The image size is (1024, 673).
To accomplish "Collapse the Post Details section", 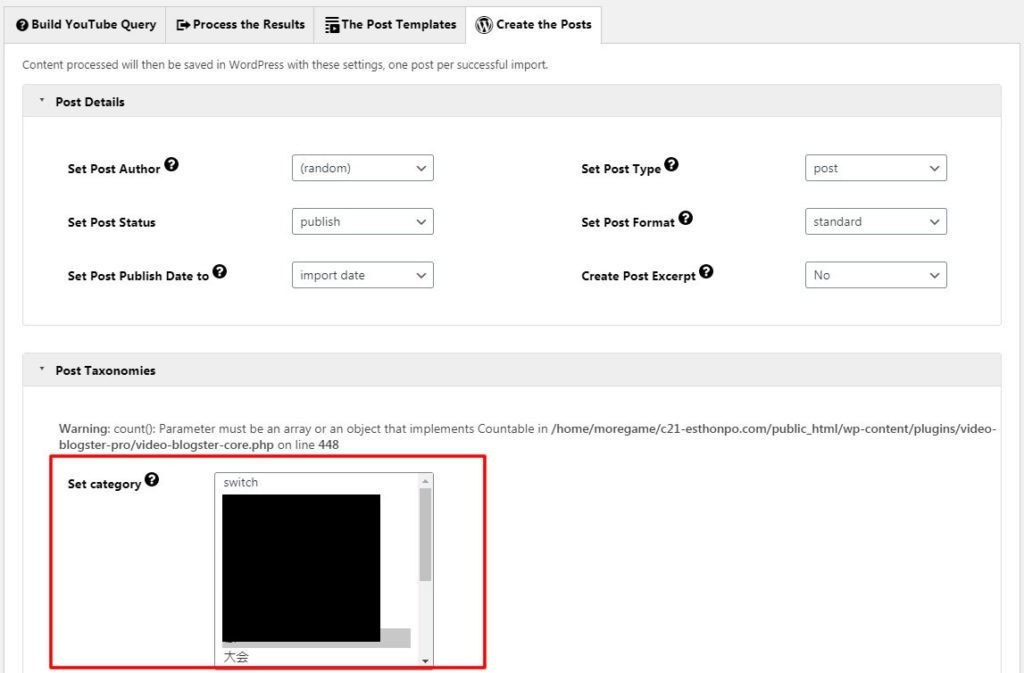I will (42, 101).
